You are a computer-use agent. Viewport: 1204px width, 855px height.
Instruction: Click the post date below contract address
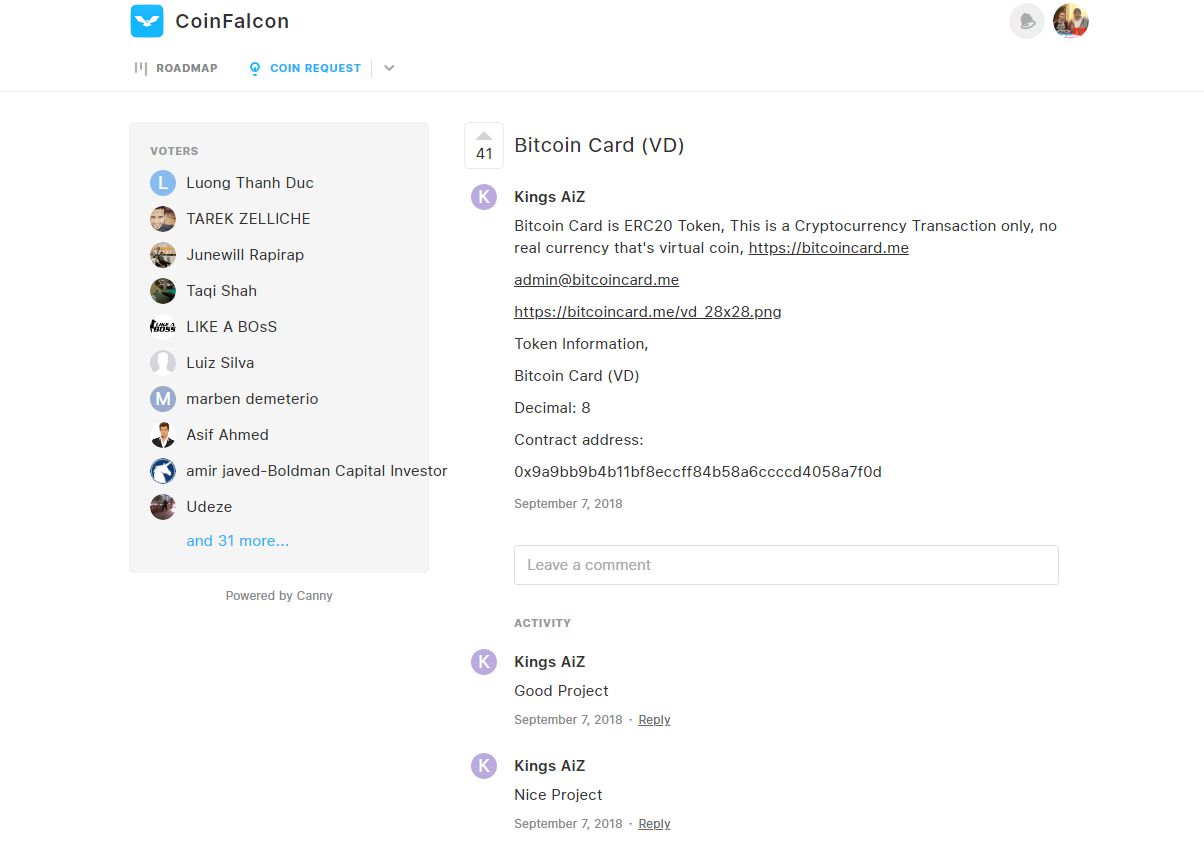[x=568, y=504]
